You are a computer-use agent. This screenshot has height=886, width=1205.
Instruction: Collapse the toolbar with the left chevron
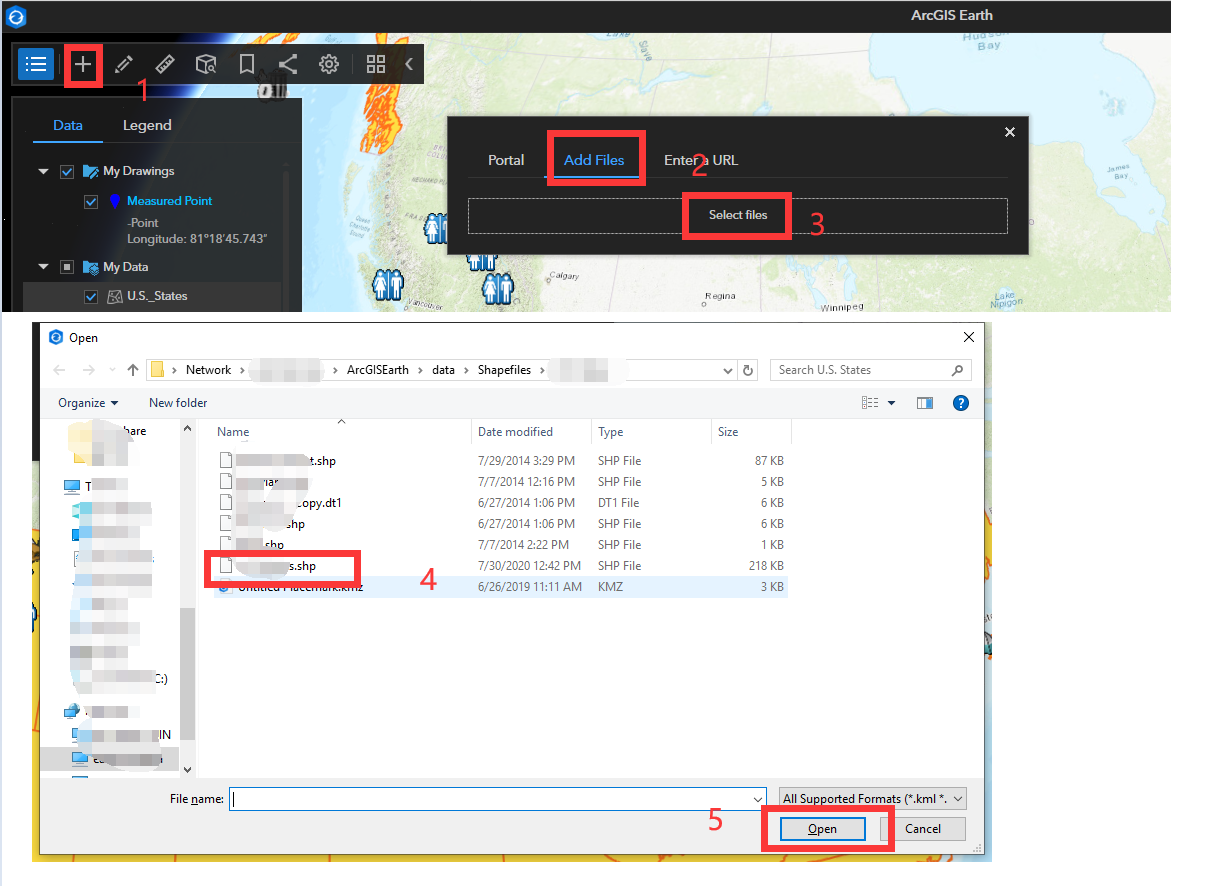tap(409, 65)
